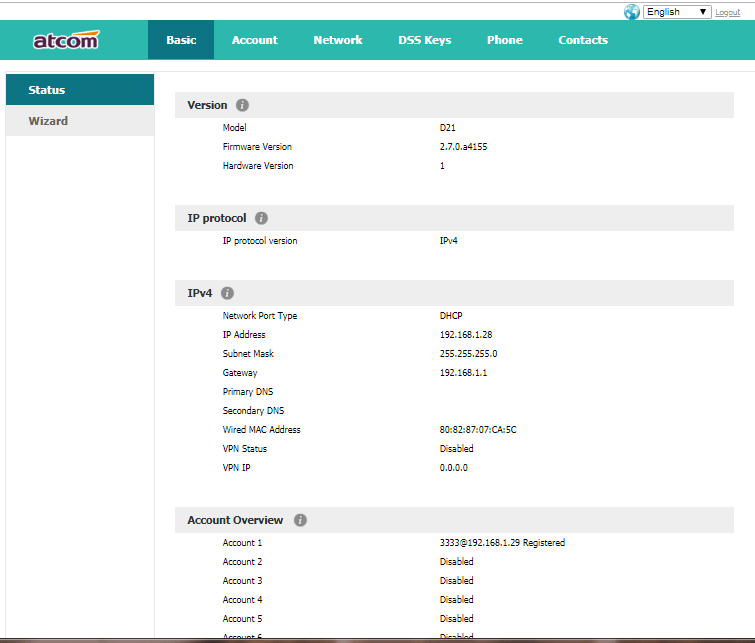Click the Firmware Version label

tap(257, 146)
